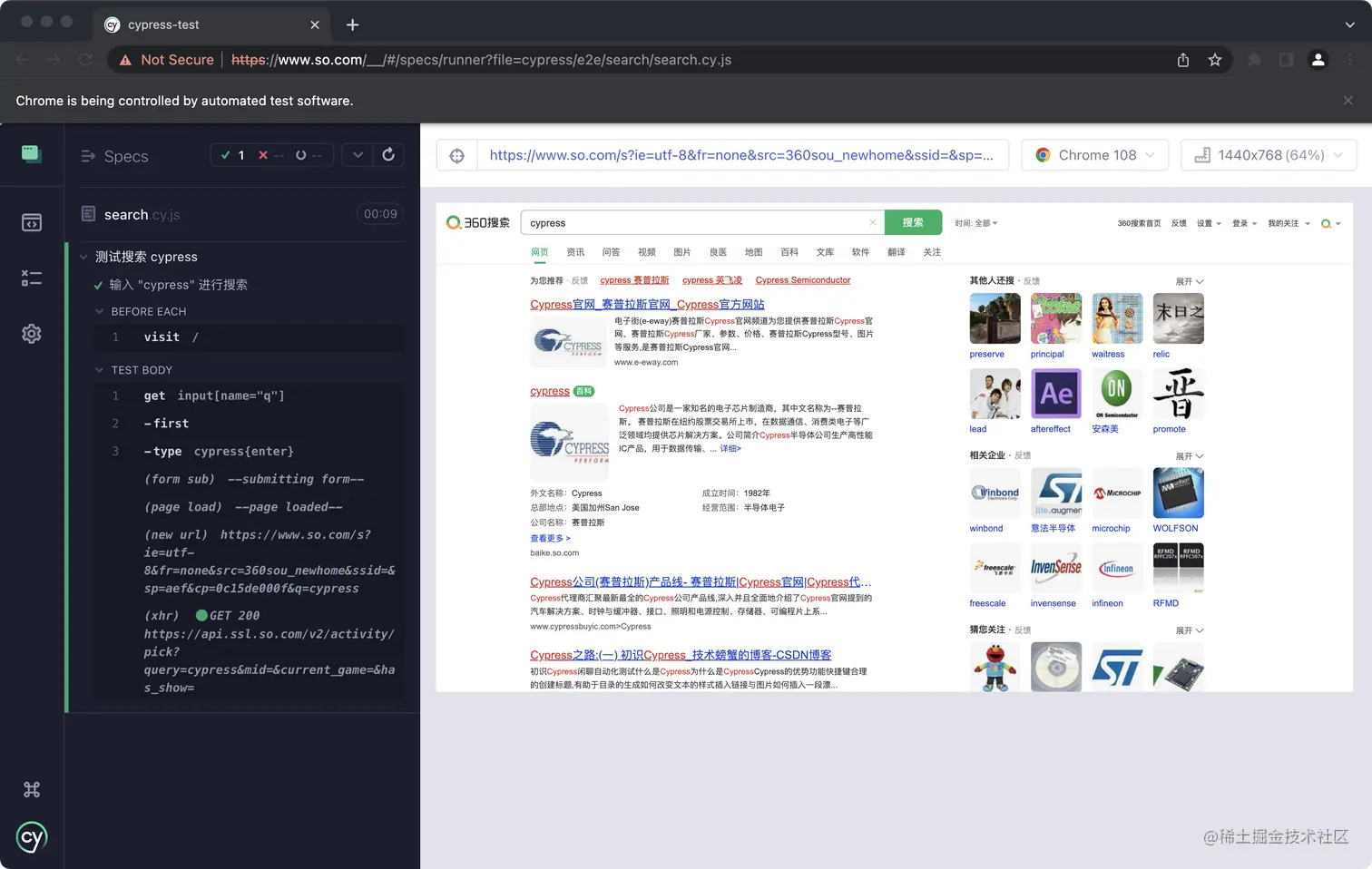Open the 时间: 全部 filter dropdown
The width and height of the screenshot is (1372, 869).
[x=976, y=223]
